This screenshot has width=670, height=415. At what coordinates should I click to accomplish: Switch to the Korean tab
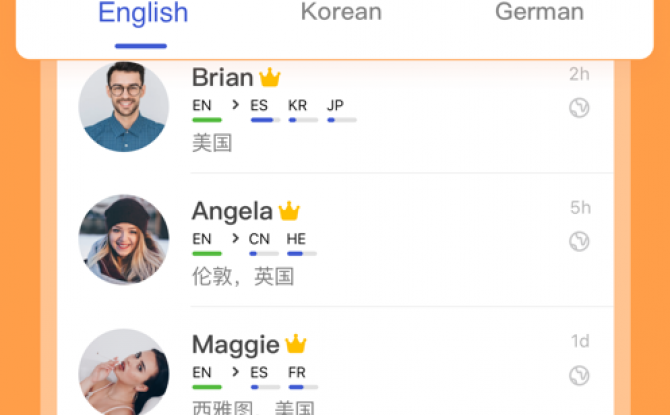341,12
